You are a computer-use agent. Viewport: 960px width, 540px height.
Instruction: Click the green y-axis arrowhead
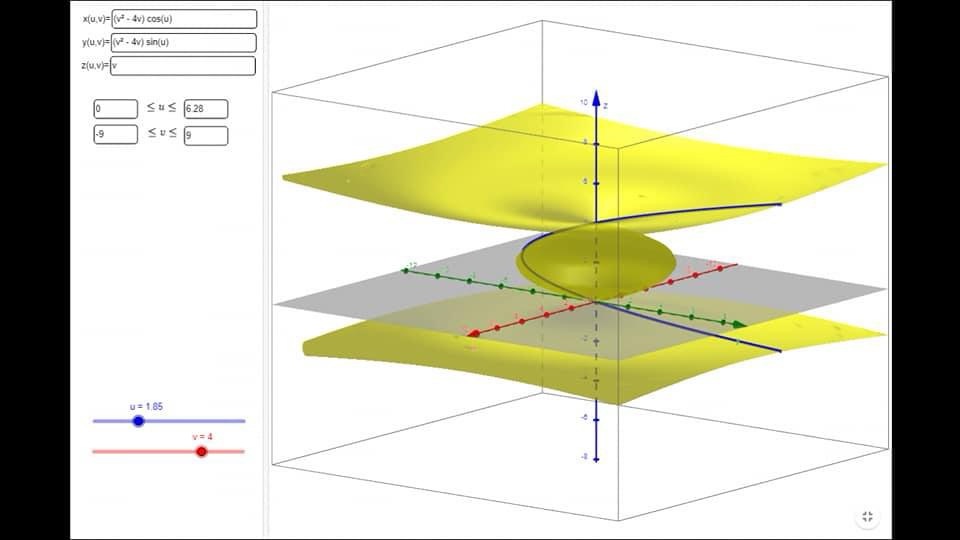click(x=739, y=324)
